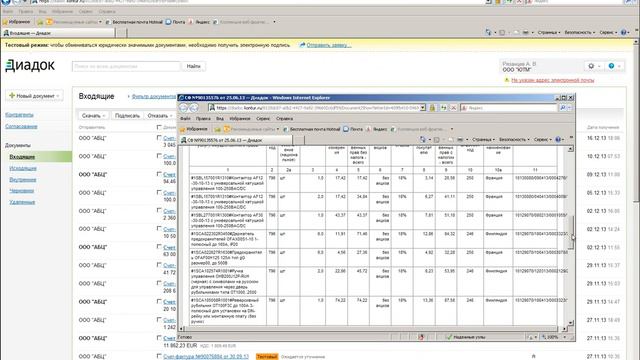Image resolution: width=640 pixels, height=360 pixels.
Task: Open Контрагенты link in sidebar
Action: 19,115
